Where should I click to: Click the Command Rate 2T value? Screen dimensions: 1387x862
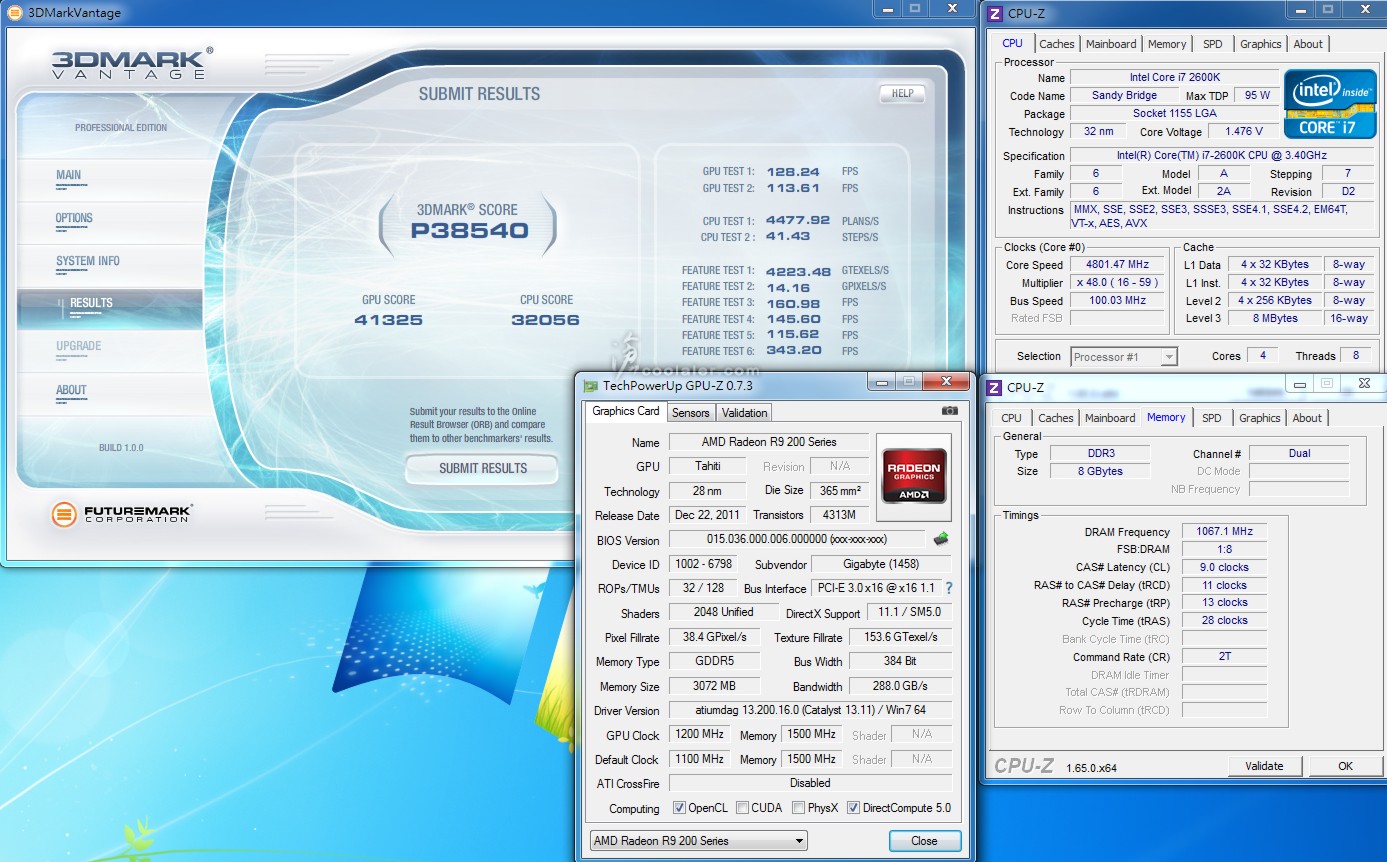click(x=1224, y=657)
